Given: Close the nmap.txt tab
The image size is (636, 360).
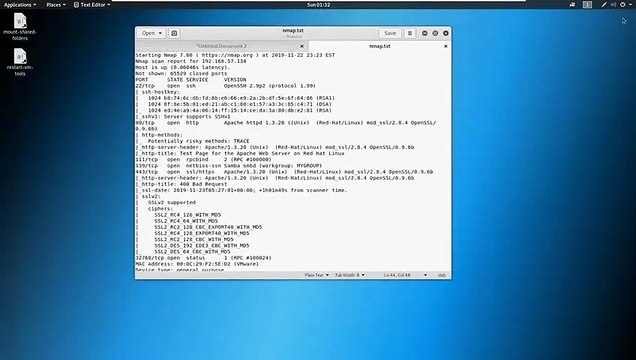Looking at the screenshot, I should [x=445, y=46].
